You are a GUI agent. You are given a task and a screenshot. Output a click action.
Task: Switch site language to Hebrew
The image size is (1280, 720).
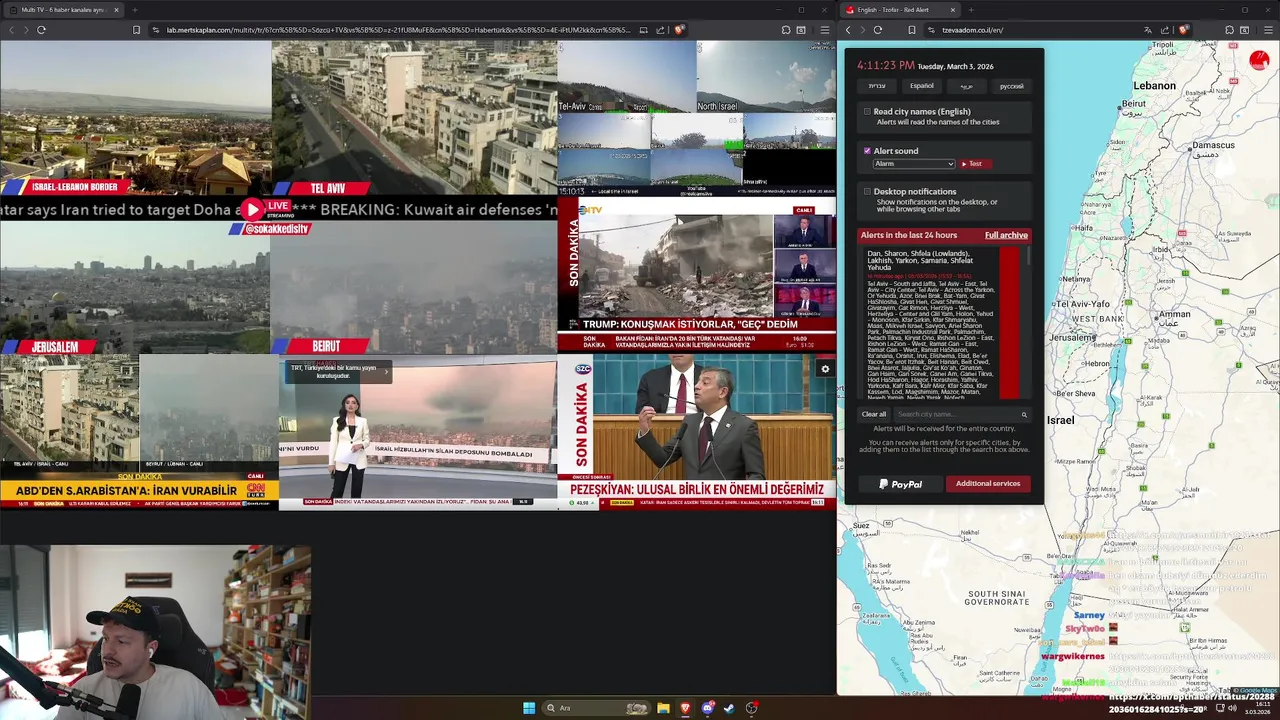(877, 86)
